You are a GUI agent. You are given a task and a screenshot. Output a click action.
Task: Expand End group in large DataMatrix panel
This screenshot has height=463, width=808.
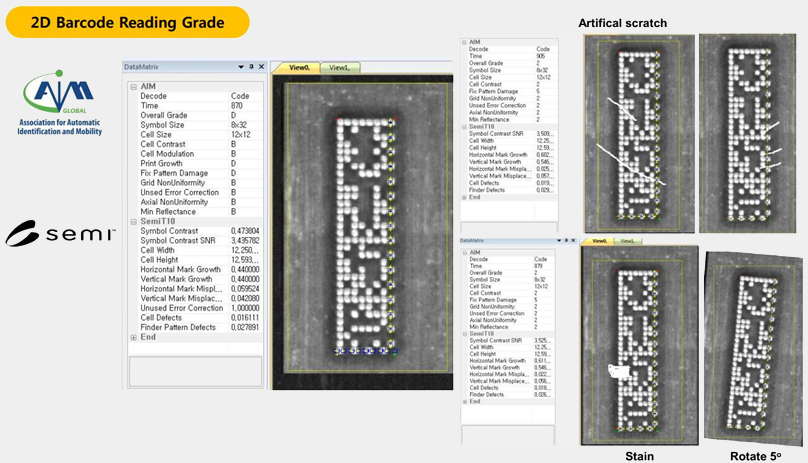(x=134, y=337)
